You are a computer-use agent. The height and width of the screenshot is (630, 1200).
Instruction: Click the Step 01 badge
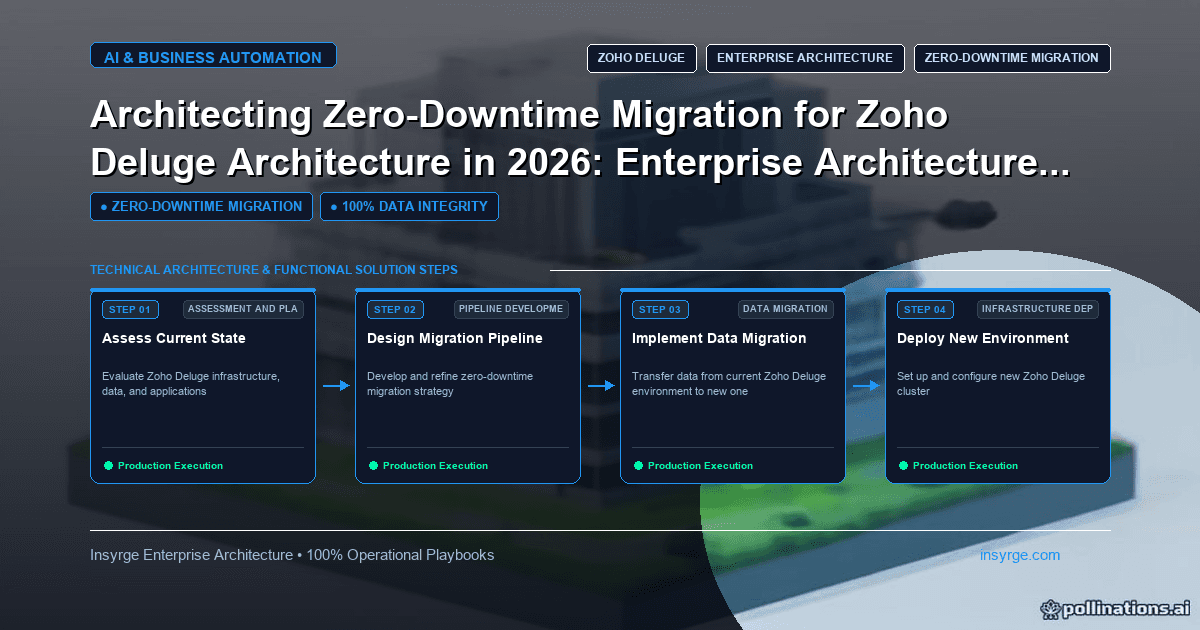pyautogui.click(x=130, y=310)
